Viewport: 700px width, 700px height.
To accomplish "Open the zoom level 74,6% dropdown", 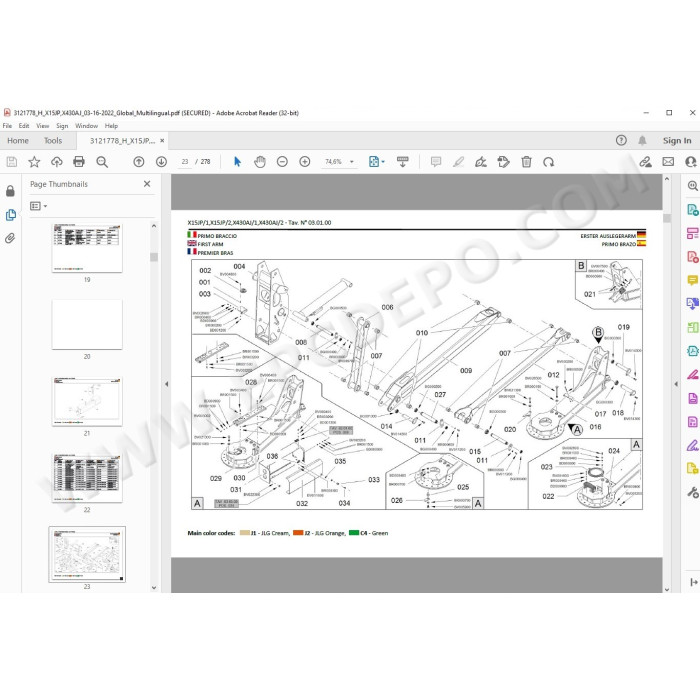I will click(352, 162).
